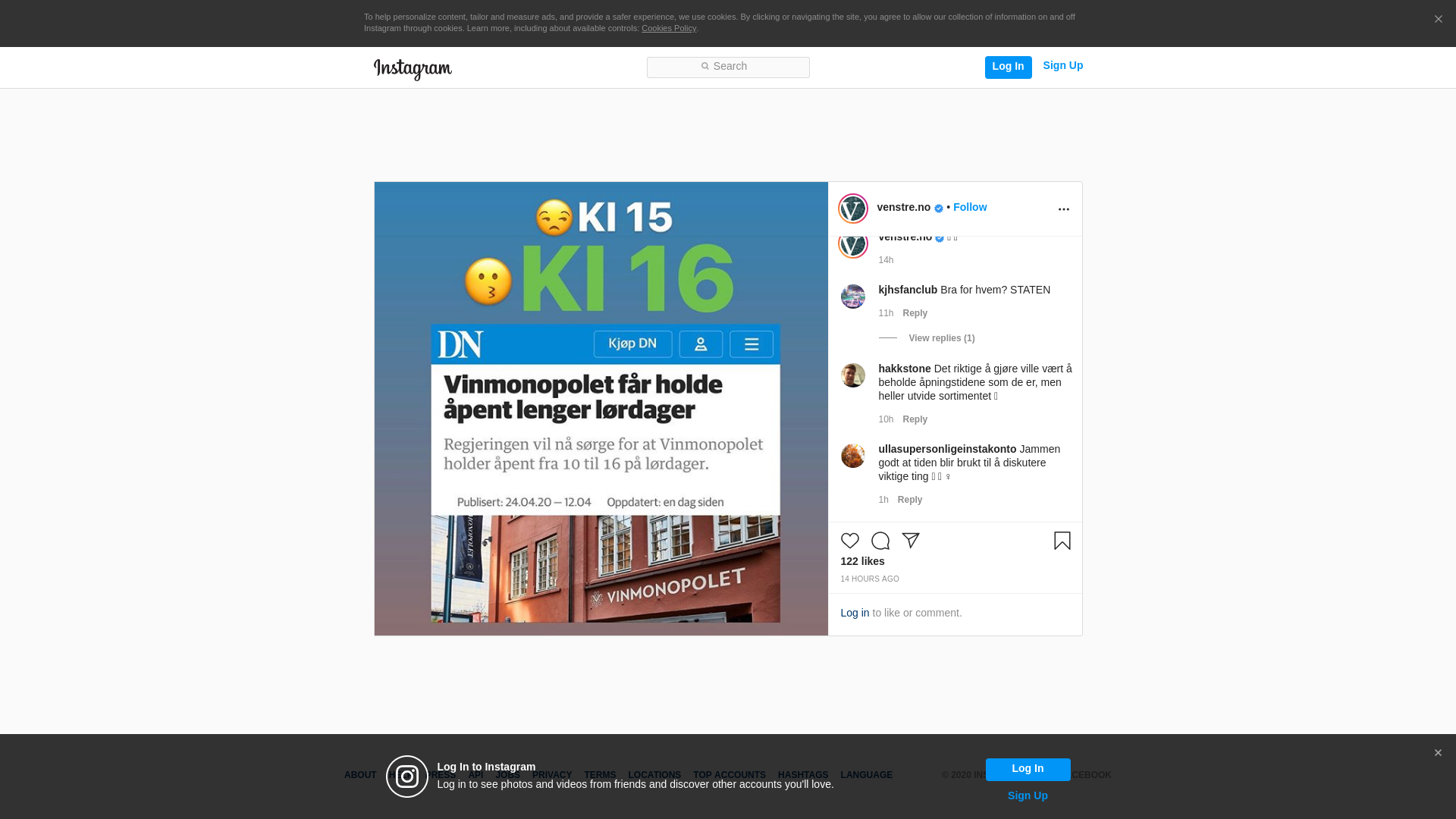This screenshot has width=1456, height=819.
Task: Open the Cookies Policy link
Action: (668, 28)
